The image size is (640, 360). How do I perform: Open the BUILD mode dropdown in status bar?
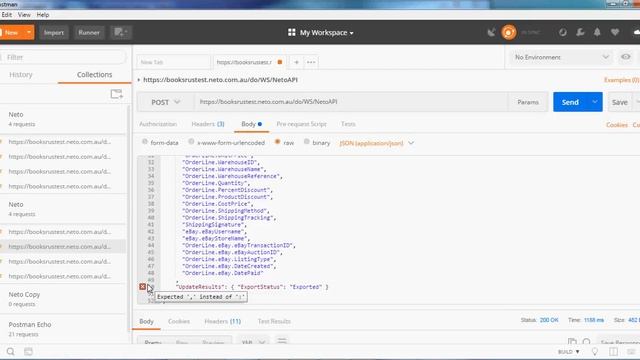pyautogui.click(x=569, y=351)
